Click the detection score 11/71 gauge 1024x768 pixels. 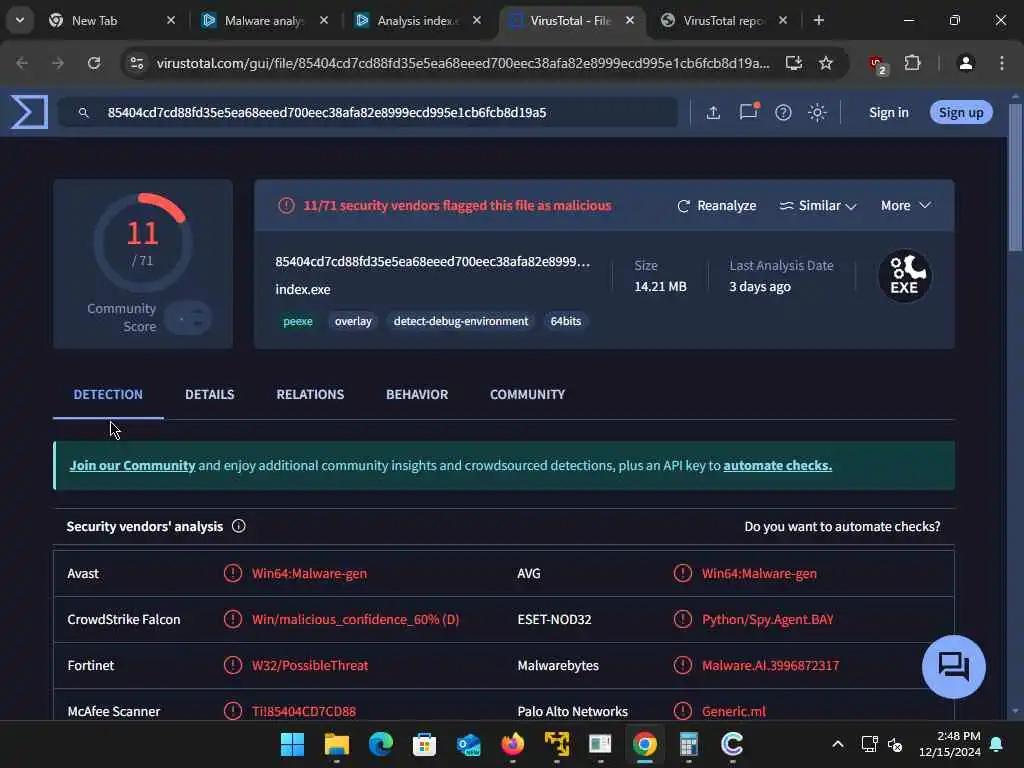pos(143,242)
